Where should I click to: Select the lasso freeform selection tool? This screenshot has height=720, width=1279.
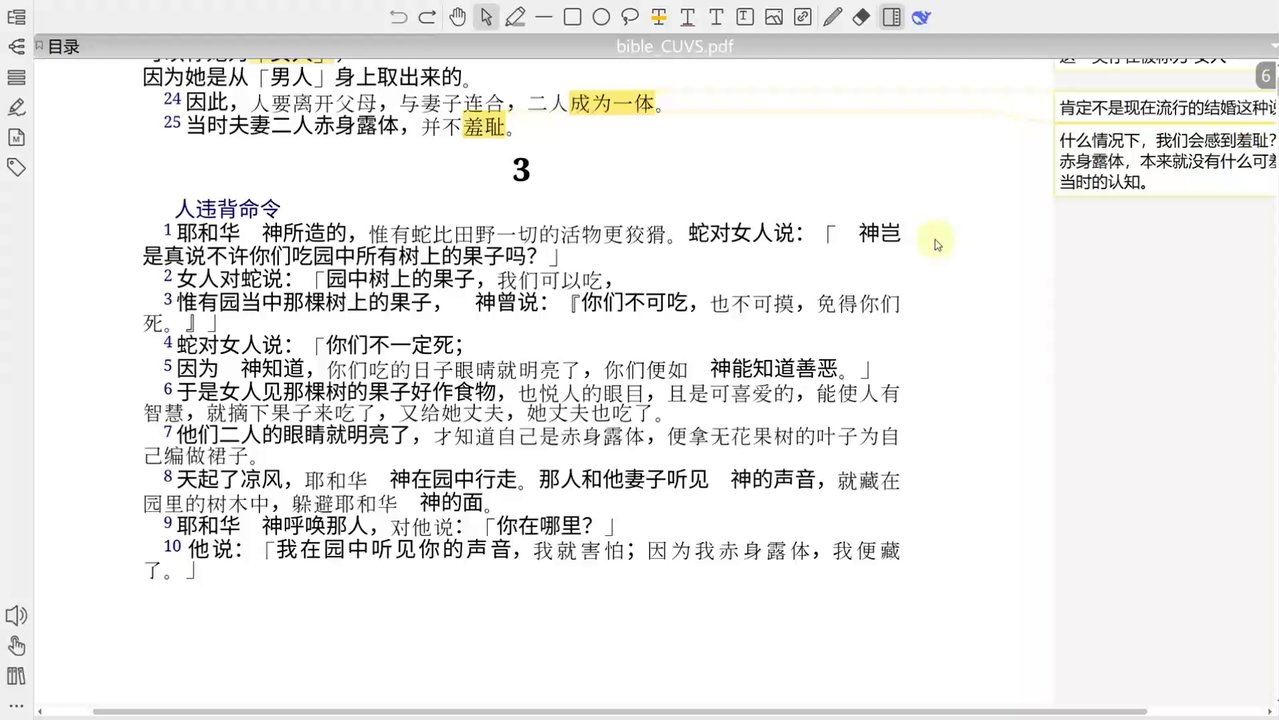[x=630, y=17]
